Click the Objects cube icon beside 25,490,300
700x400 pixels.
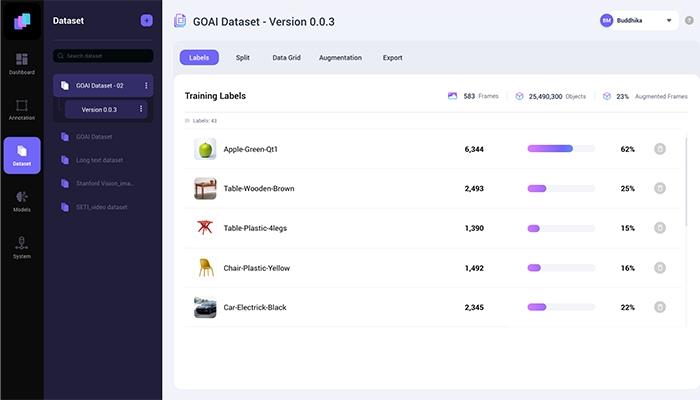[519, 96]
